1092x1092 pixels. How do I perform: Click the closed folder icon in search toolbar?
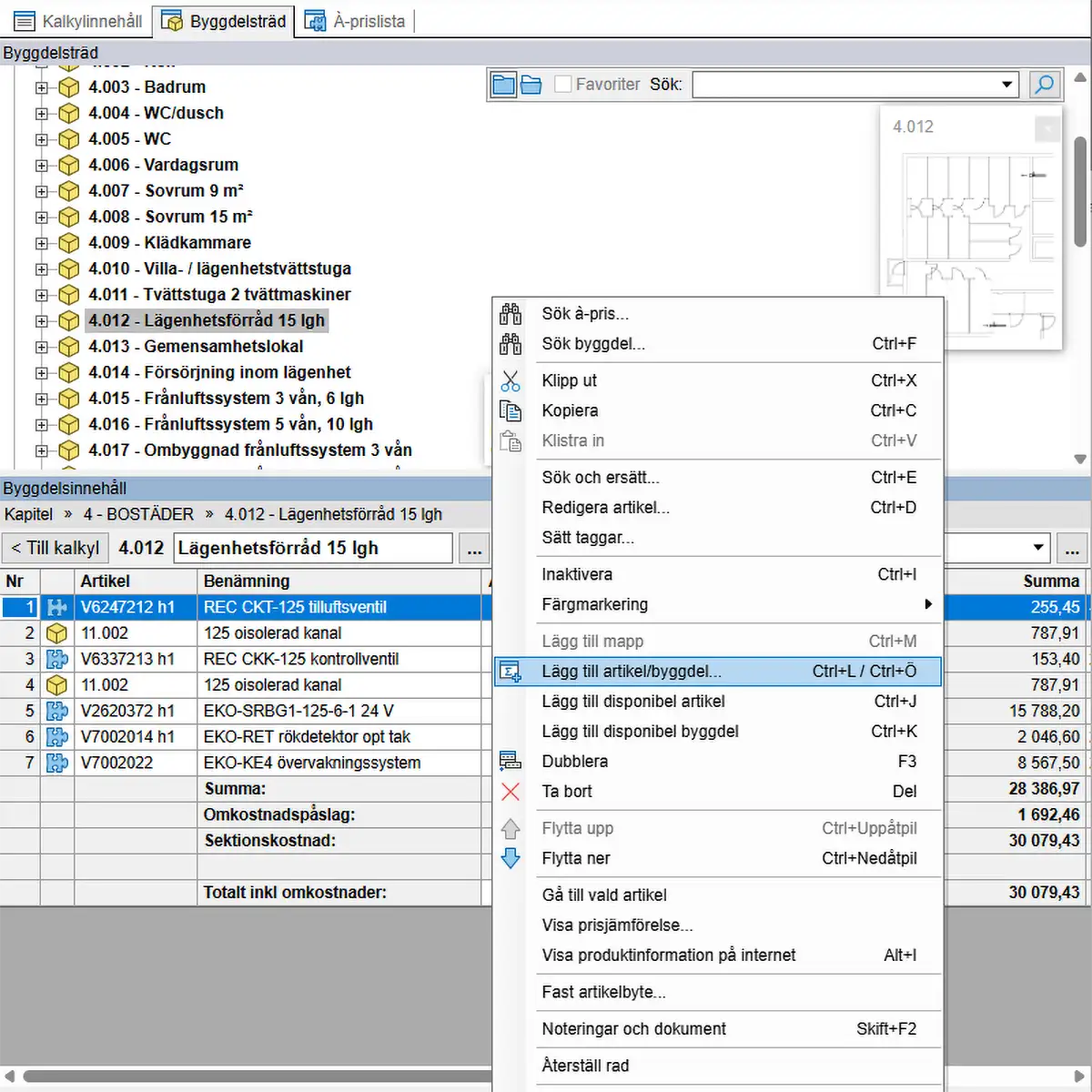pos(503,85)
